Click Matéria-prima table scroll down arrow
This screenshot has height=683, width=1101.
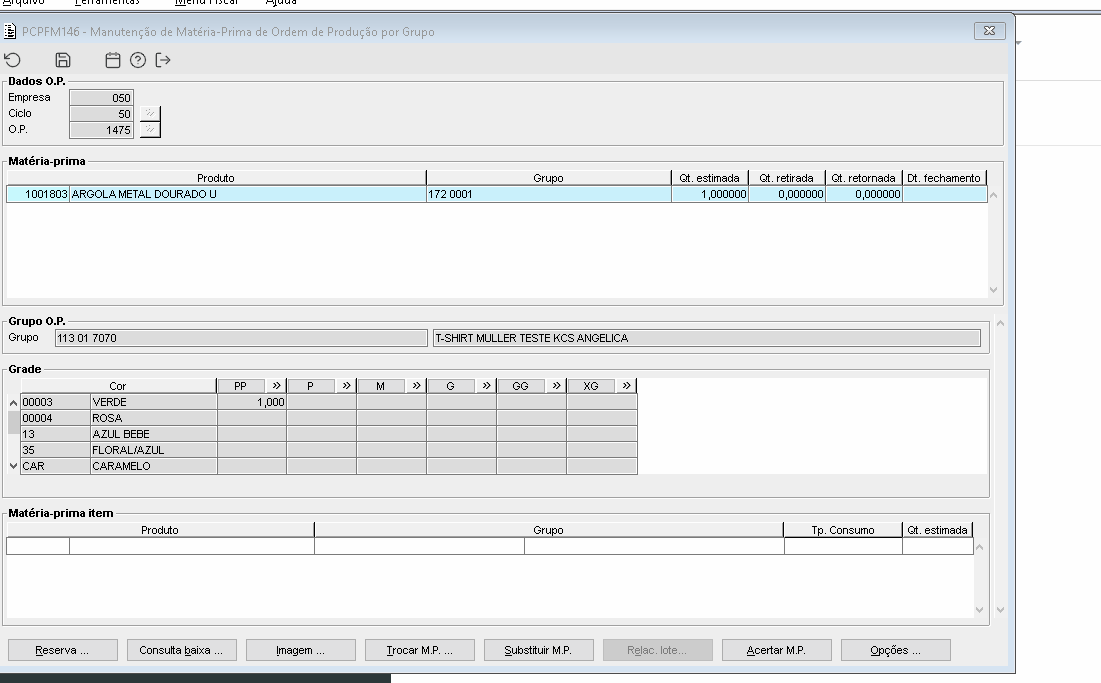(x=994, y=290)
